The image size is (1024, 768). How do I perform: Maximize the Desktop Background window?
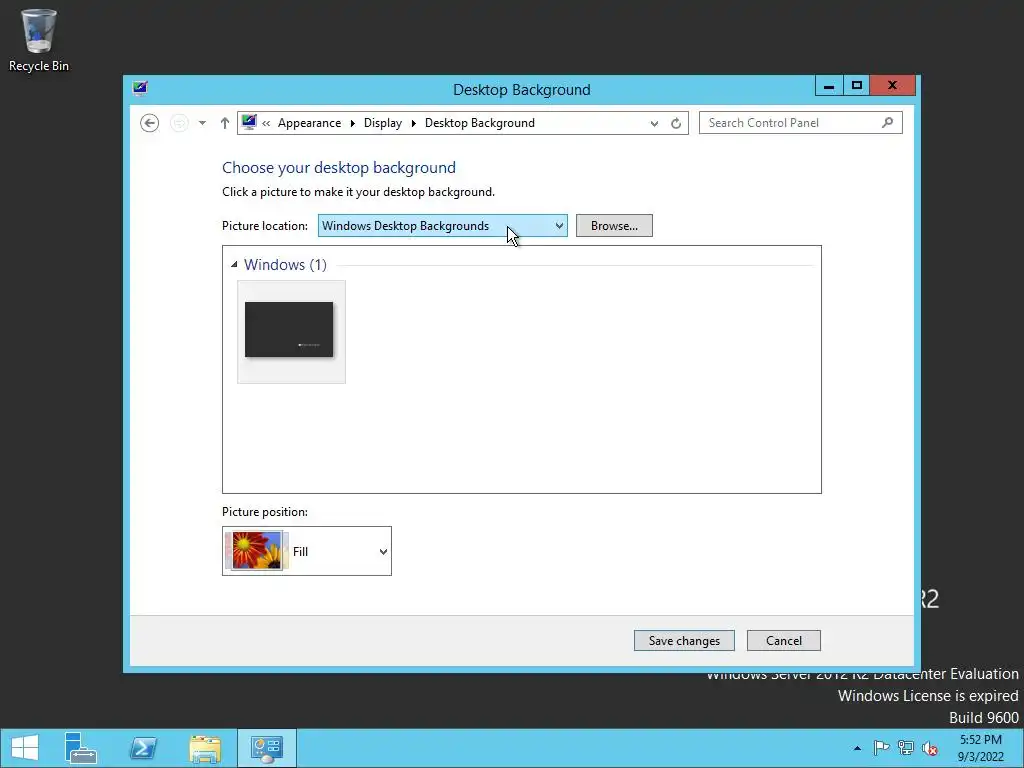[x=857, y=86]
